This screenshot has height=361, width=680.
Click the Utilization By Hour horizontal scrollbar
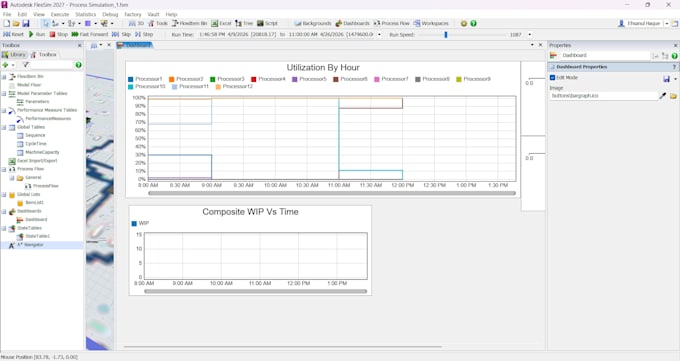point(332,194)
